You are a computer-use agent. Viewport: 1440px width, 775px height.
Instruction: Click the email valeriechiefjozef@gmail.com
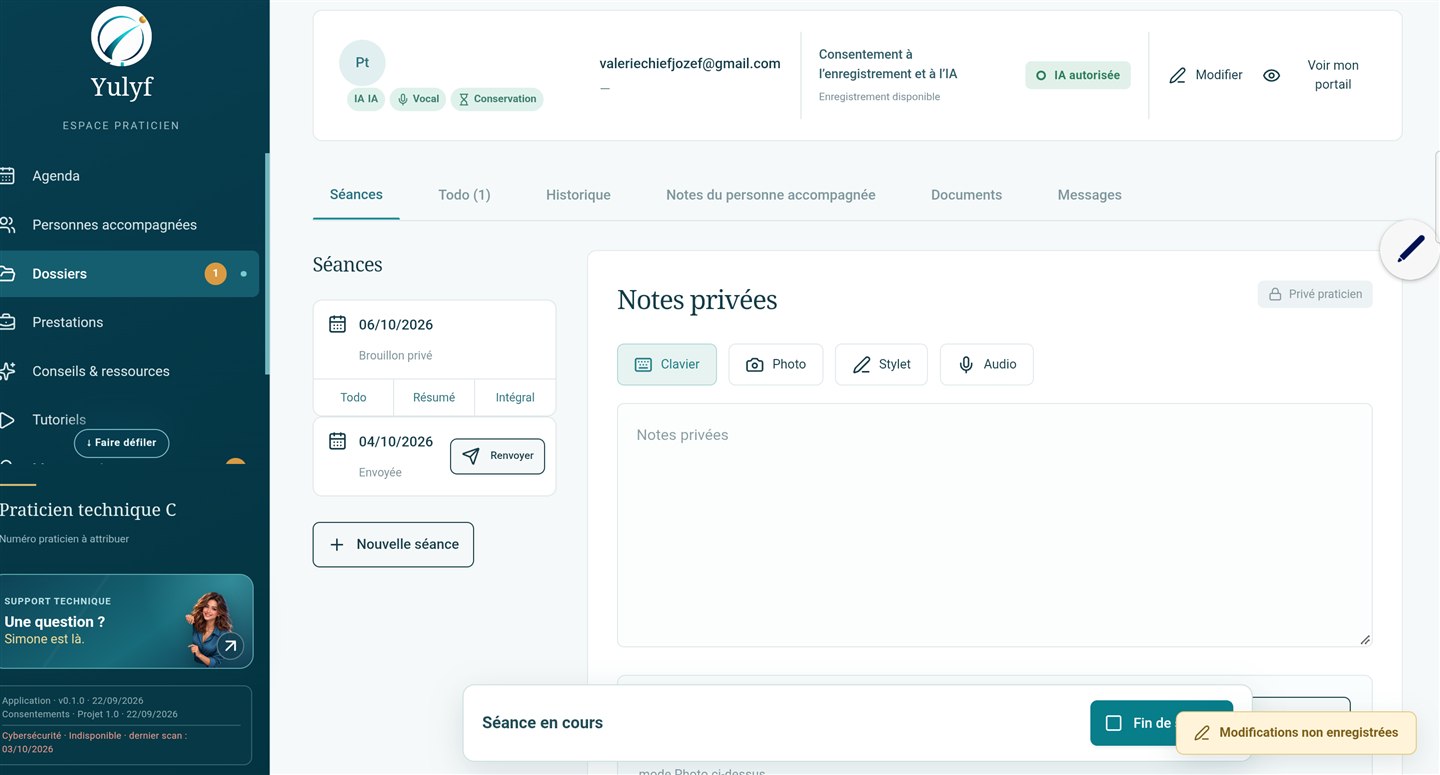690,63
